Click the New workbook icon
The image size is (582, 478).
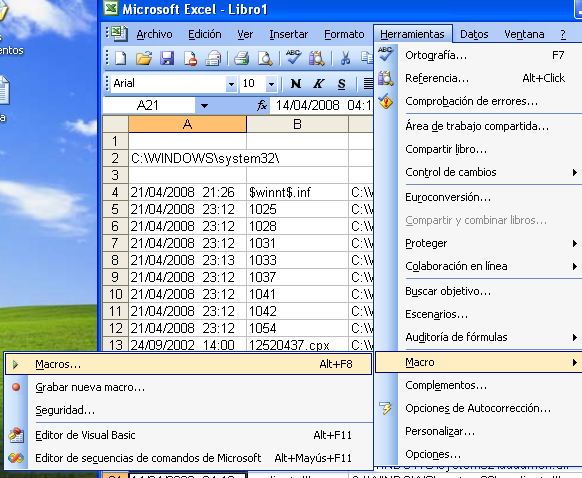click(x=121, y=58)
